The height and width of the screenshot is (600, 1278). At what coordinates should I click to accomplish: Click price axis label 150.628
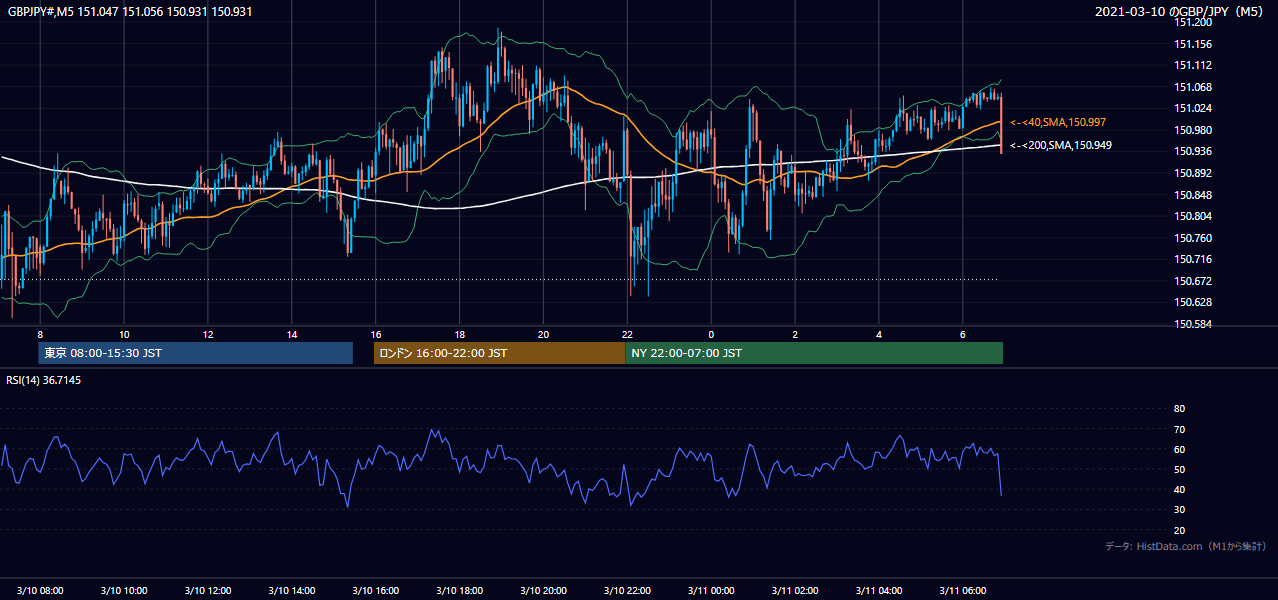(x=1193, y=302)
